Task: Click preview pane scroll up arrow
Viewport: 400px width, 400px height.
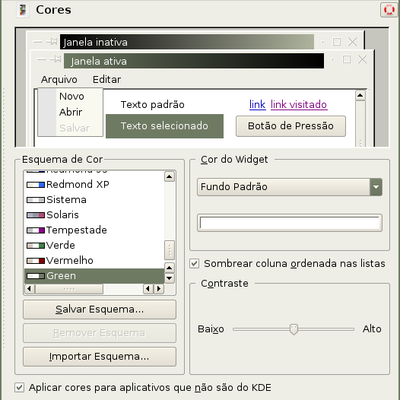Action: click(x=360, y=96)
